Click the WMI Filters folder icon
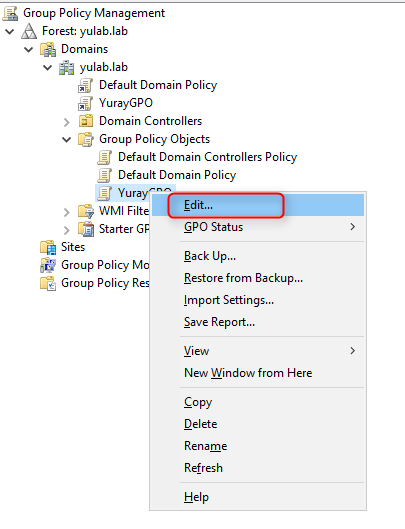The height and width of the screenshot is (529, 405). pos(86,211)
